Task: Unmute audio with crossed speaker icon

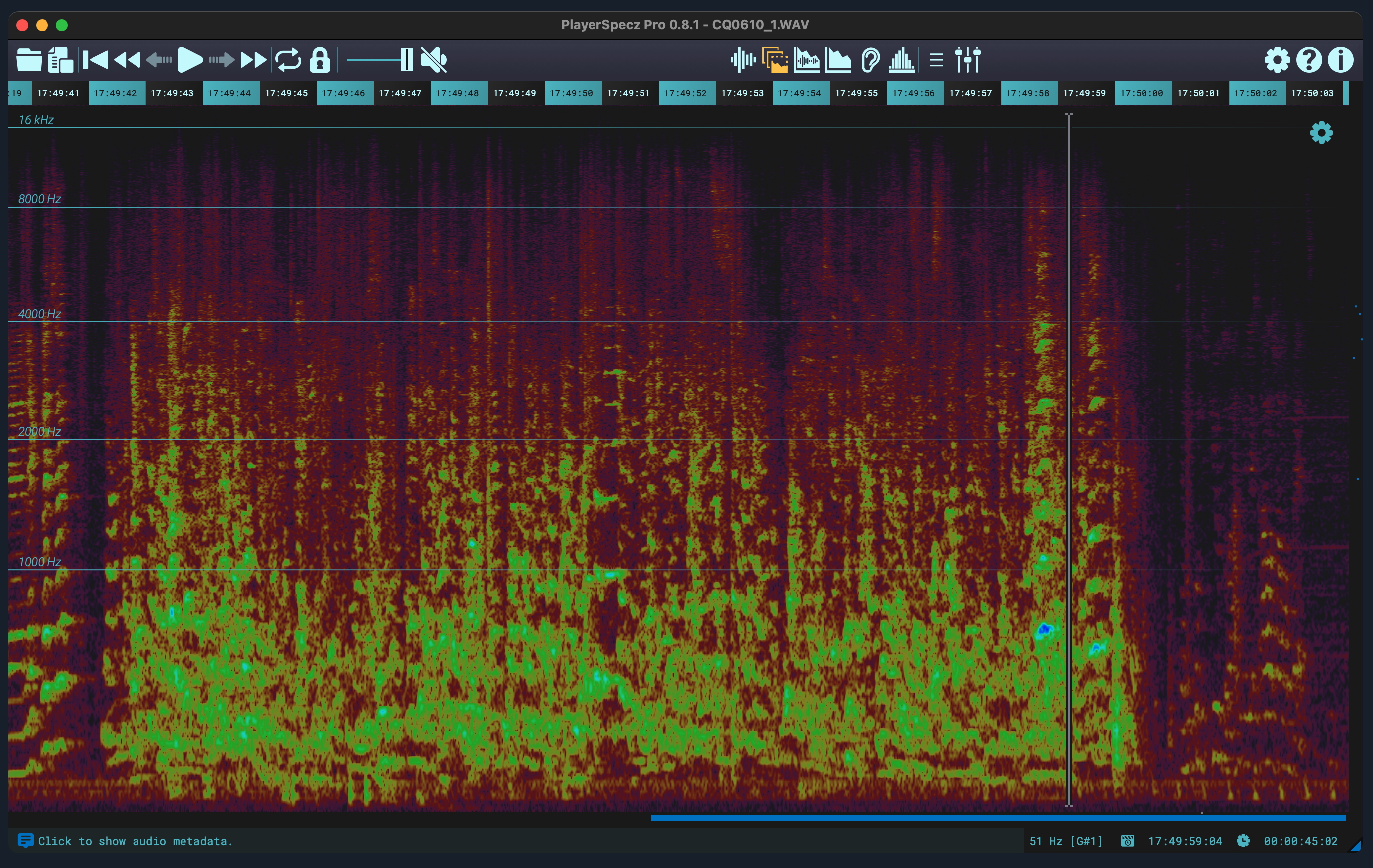Action: [x=434, y=60]
